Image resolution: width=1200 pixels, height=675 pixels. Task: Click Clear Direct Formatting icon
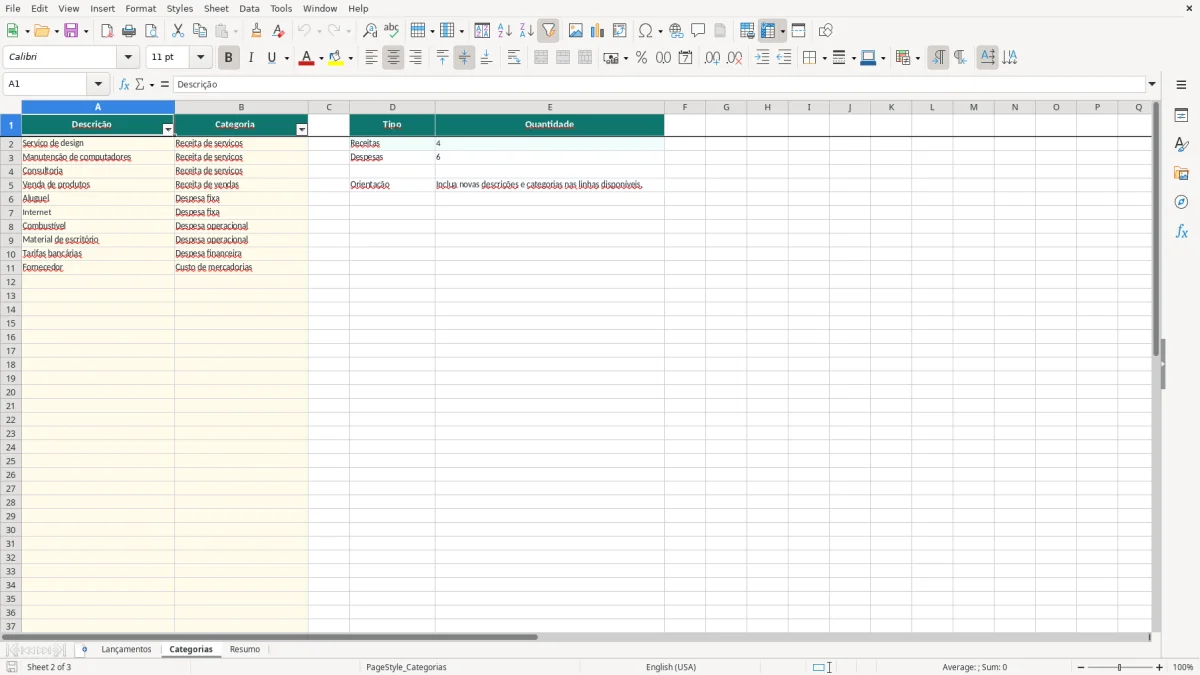coord(278,31)
